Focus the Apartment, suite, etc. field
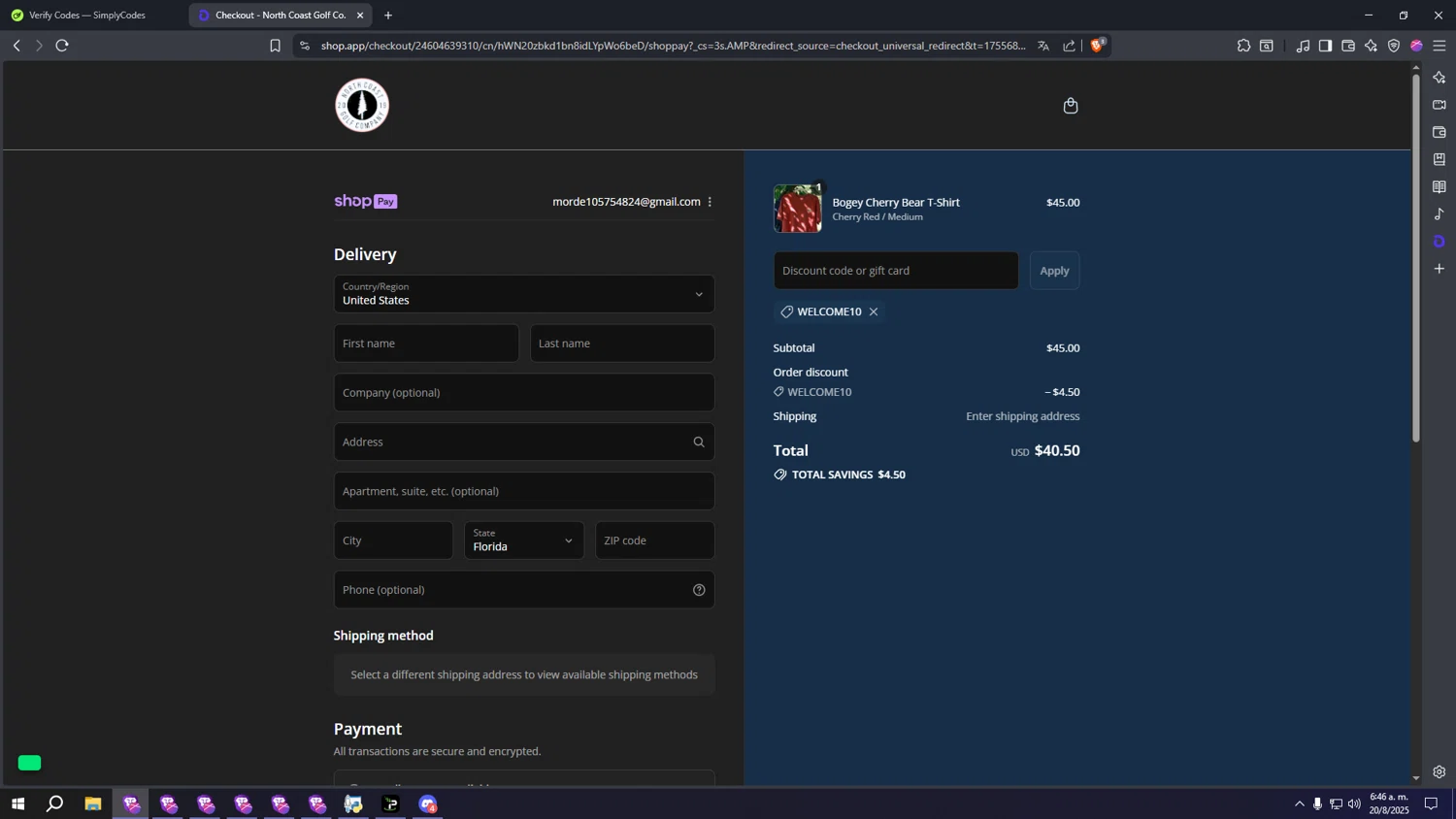The image size is (1456, 819). (x=524, y=491)
